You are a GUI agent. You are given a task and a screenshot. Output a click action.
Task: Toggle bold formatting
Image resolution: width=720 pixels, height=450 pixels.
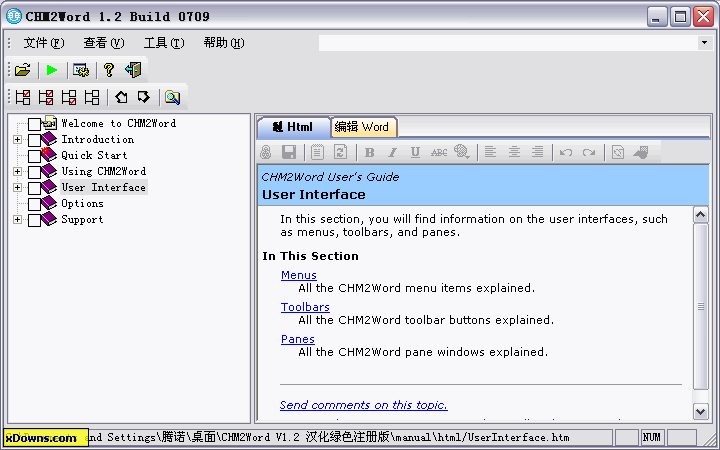(370, 152)
